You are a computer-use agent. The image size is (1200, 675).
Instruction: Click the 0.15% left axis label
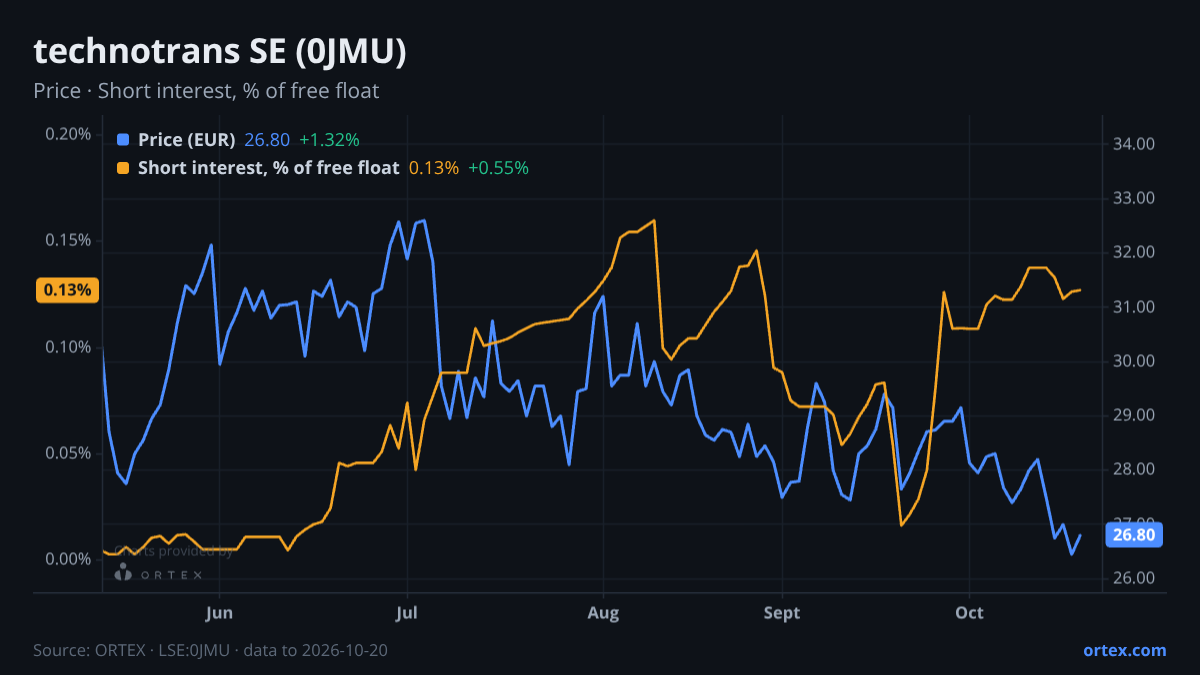click(68, 241)
